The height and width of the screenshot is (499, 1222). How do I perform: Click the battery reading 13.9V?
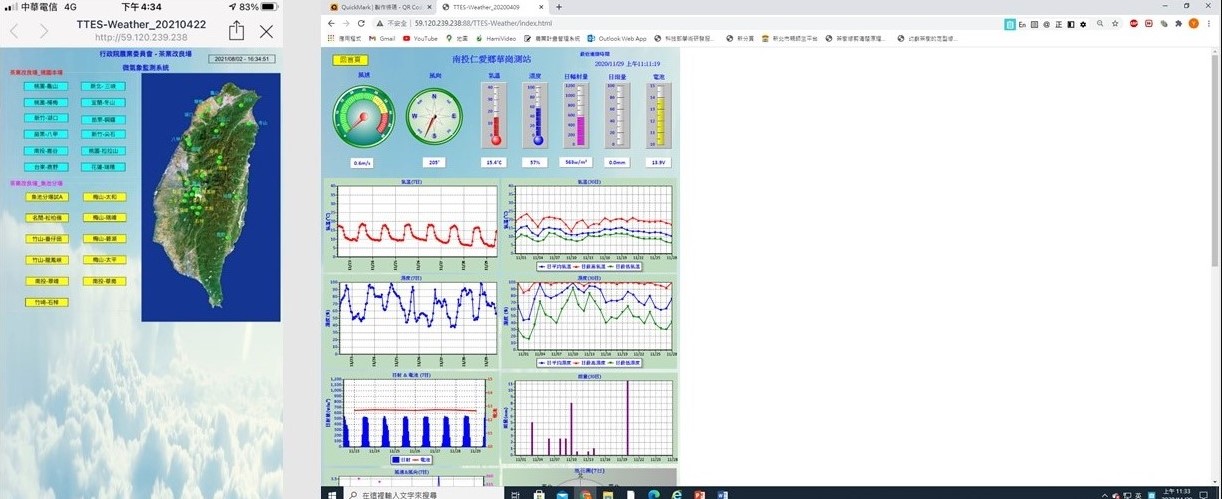[x=658, y=161]
